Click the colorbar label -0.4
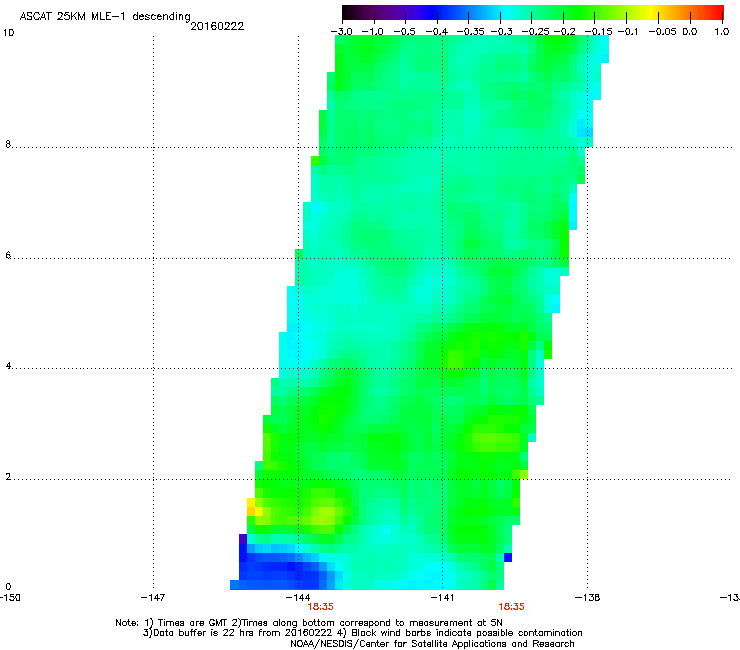The width and height of the screenshot is (740, 650). tap(437, 32)
